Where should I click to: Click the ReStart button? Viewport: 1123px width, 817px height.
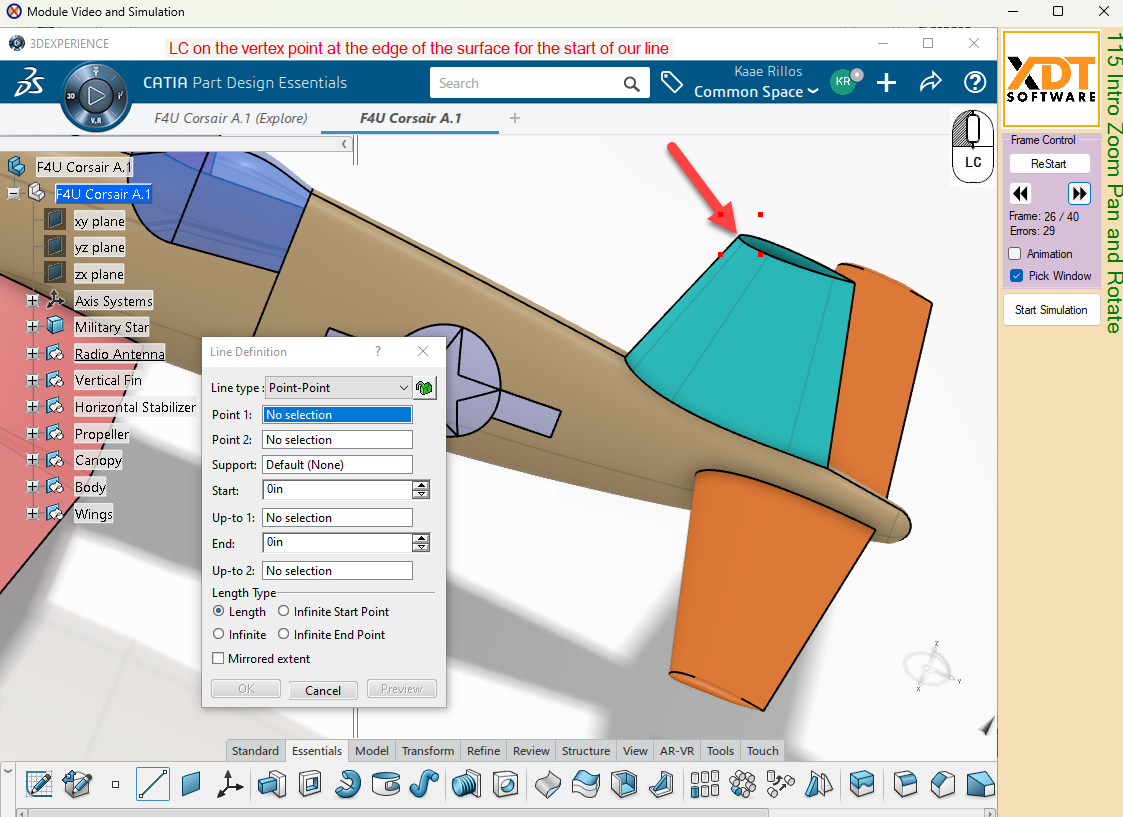coord(1049,163)
